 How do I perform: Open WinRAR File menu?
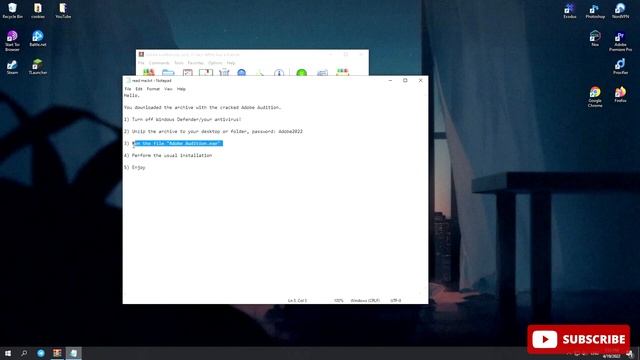(141, 63)
